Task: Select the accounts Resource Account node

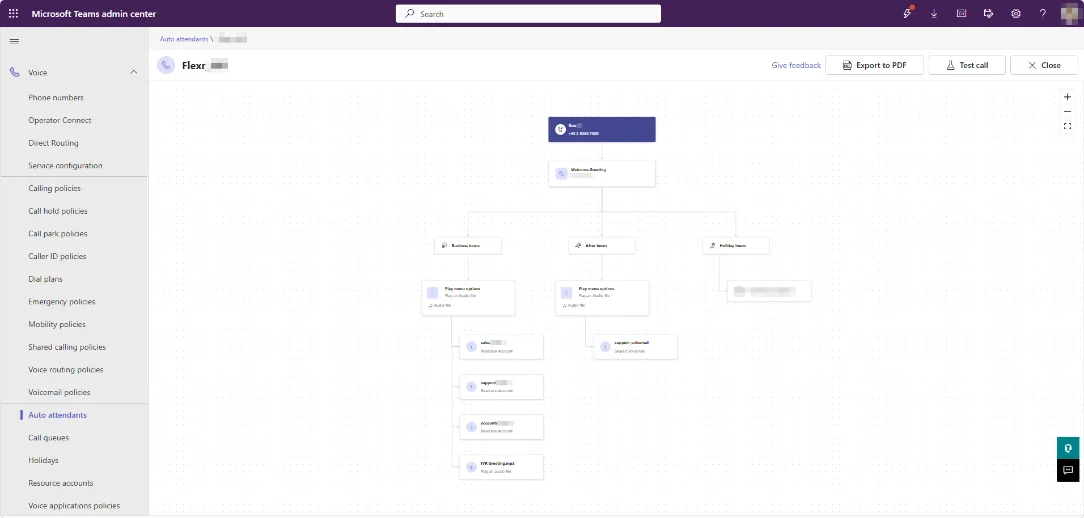Action: click(501, 427)
